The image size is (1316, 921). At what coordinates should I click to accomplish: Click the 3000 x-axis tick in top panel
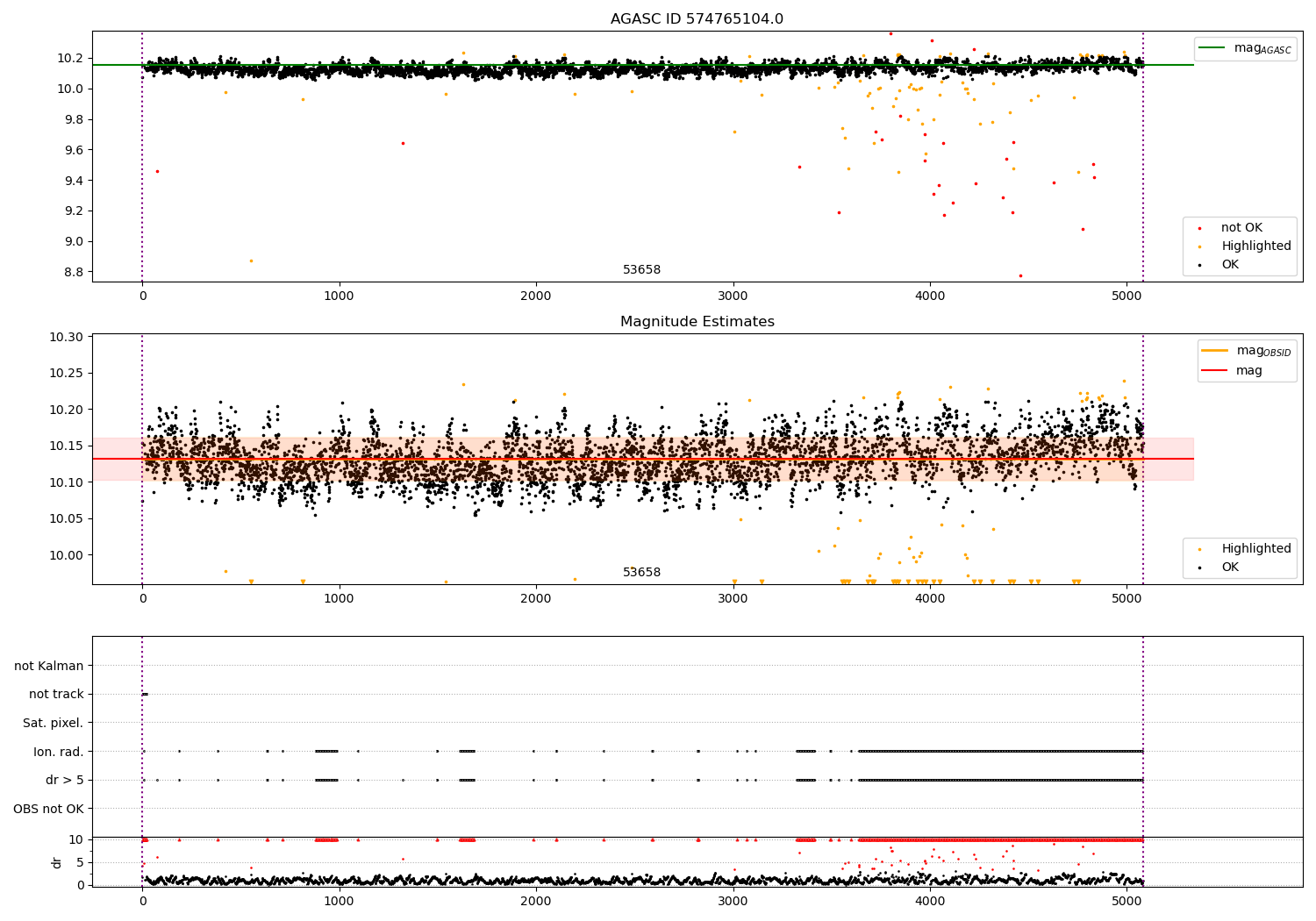coord(733,296)
